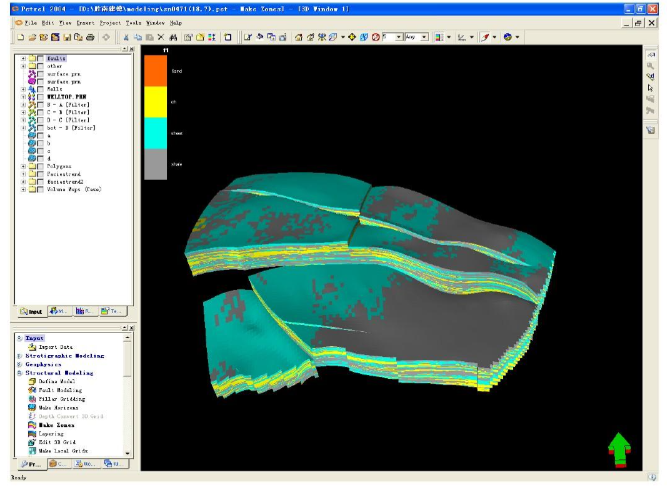The image size is (667, 495).
Task: Click the Open folder toolbar icon
Action: coord(32,37)
